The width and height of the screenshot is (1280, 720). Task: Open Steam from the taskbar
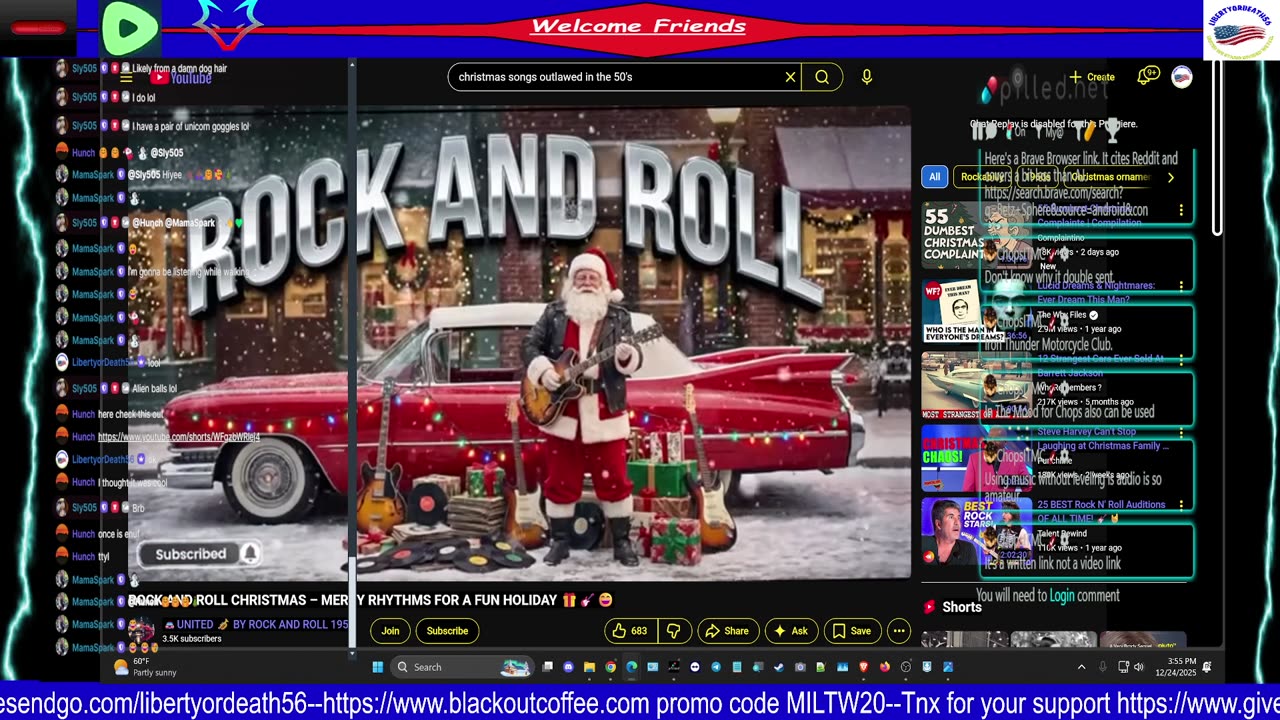778,667
